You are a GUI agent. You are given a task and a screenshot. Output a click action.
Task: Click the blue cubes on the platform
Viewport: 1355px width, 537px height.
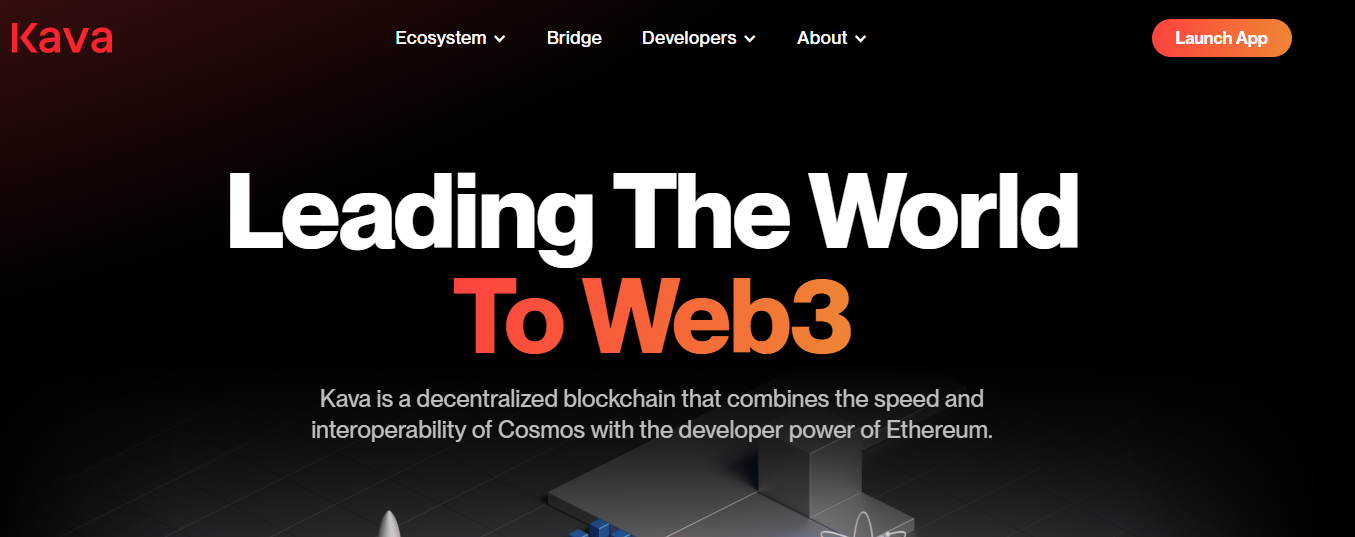[x=602, y=529]
